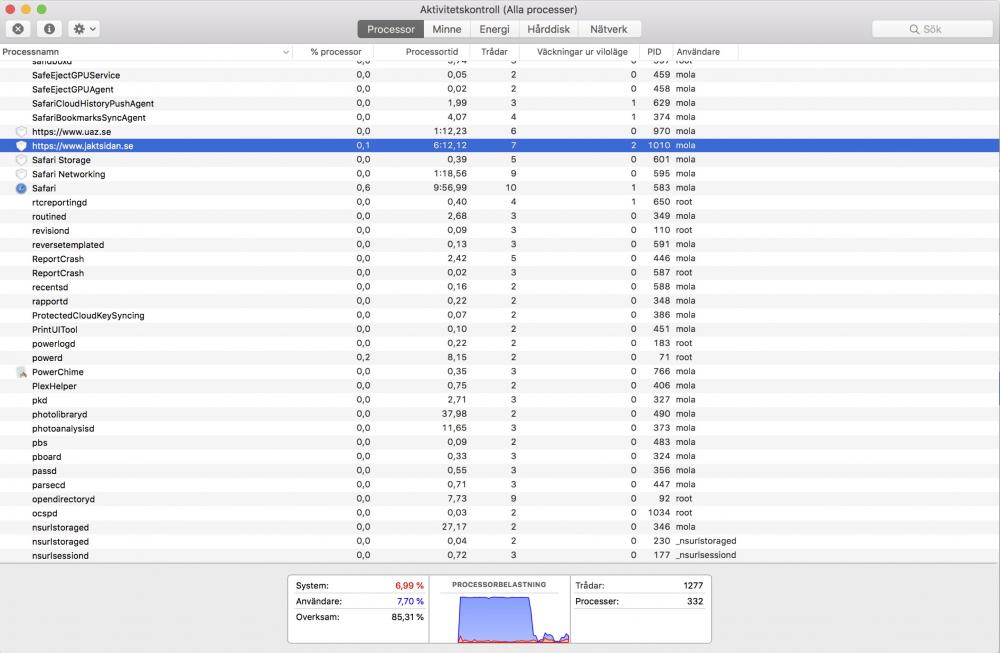Click the magnifier icon in the Sök field
Screen dimensions: 1000x653
913,29
